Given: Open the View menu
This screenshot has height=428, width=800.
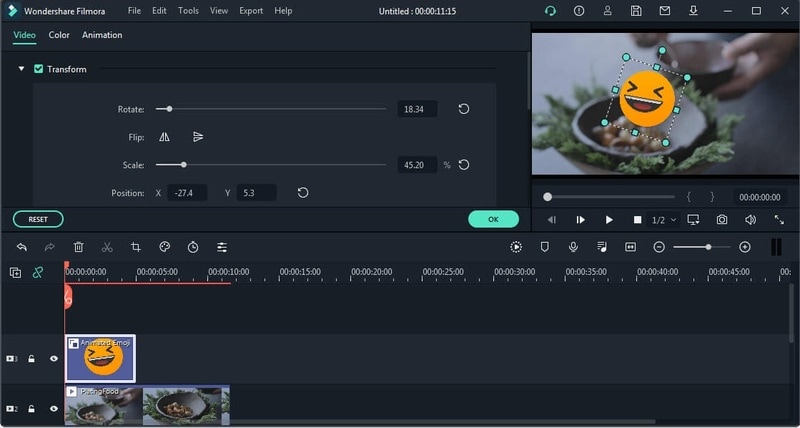Looking at the screenshot, I should point(219,11).
